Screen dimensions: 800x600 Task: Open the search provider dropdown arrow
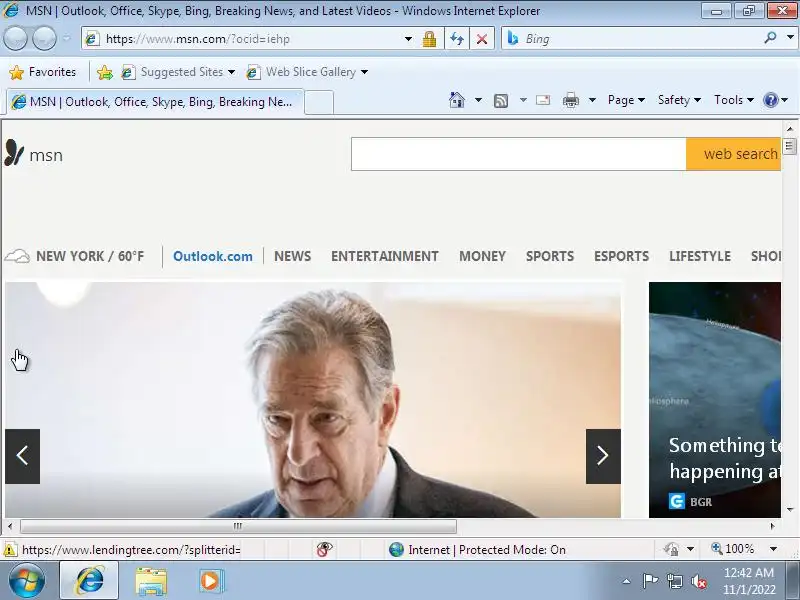point(790,37)
